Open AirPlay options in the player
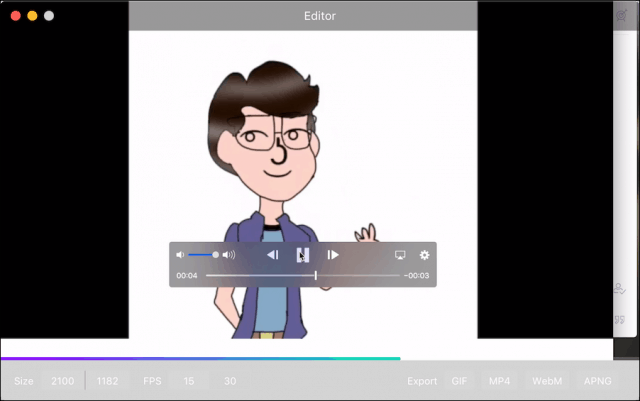This screenshot has width=640, height=401. [400, 255]
